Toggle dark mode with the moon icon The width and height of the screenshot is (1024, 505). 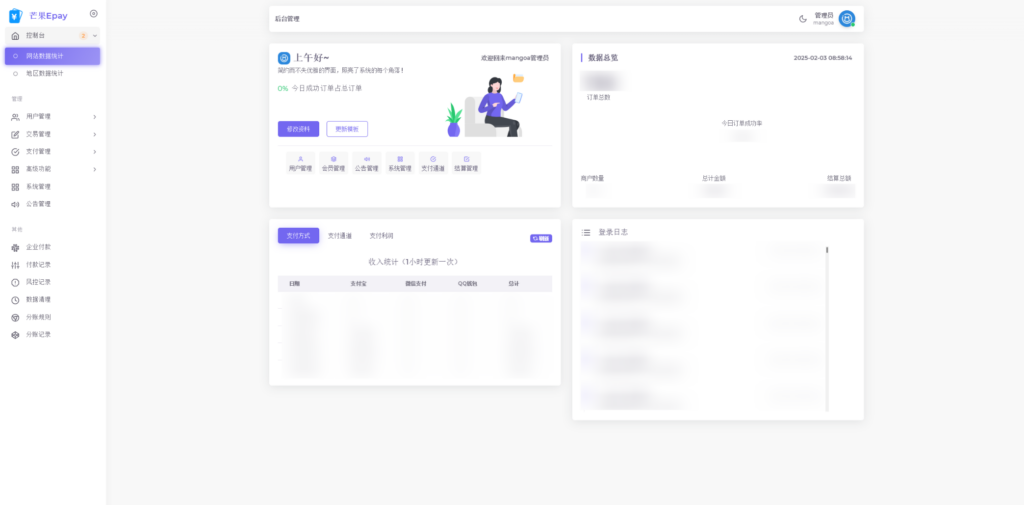[803, 19]
